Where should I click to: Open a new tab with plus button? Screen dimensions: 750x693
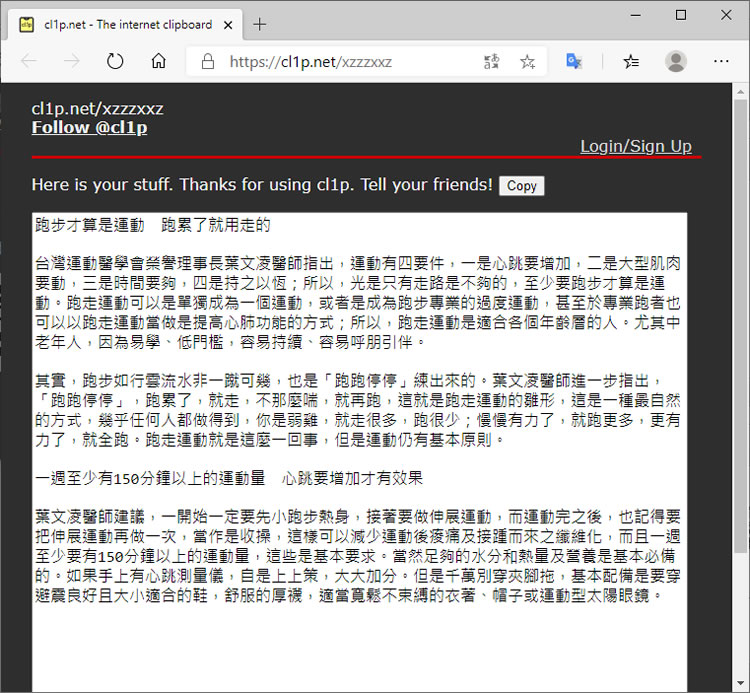259,24
